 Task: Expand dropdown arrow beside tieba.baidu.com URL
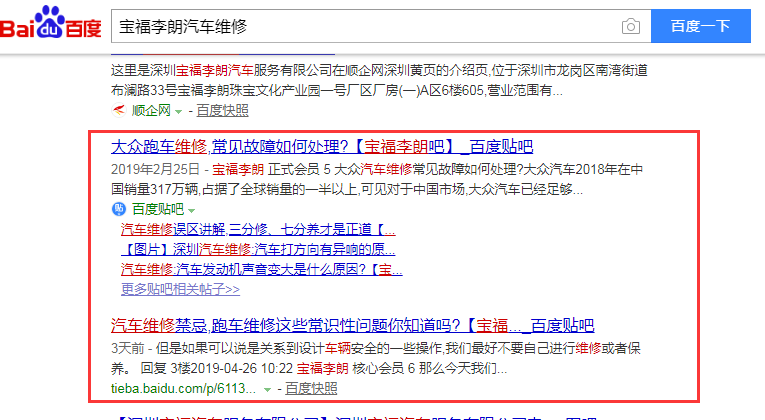267,389
